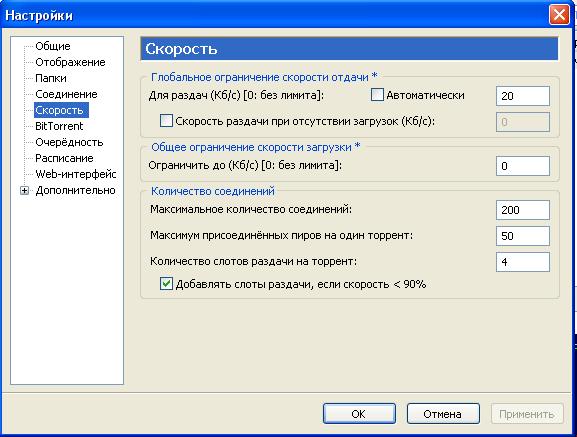Image resolution: width=577 pixels, height=437 pixels.
Task: Select Расписание in the sidebar tree
Action: [x=64, y=158]
